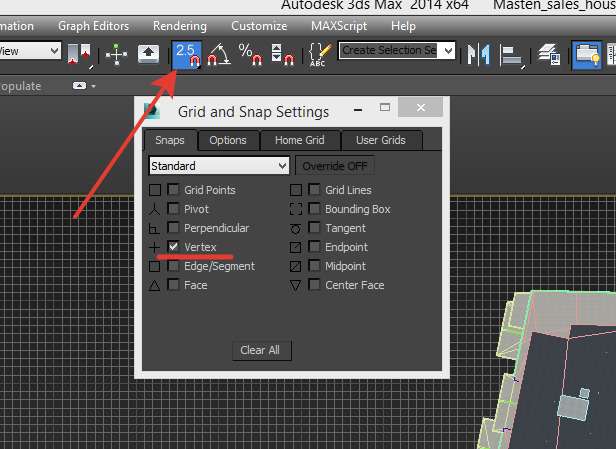
Task: Switch to the Home Grid tab
Action: [x=300, y=140]
